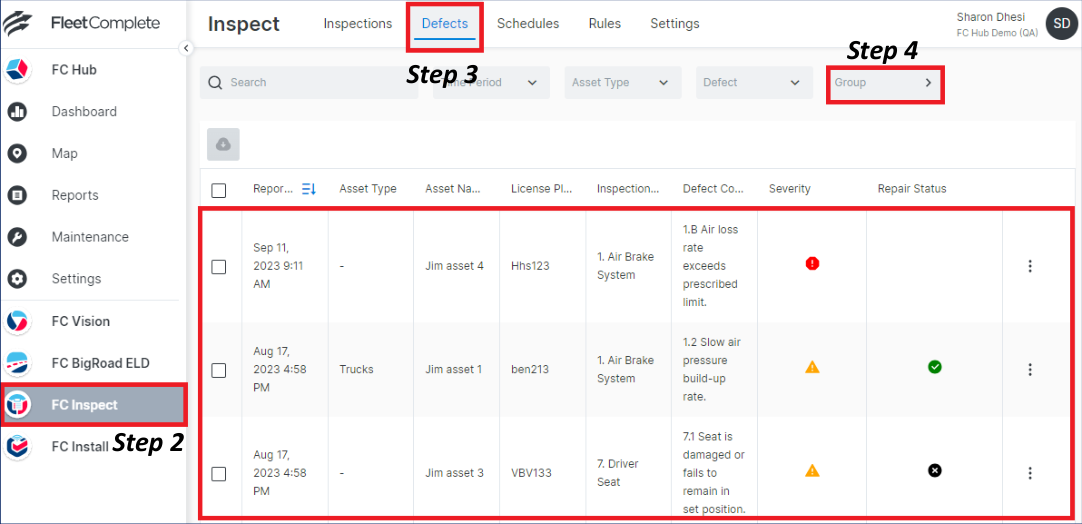Check the Sep 11, 2023 defect row
This screenshot has width=1082, height=524.
tap(219, 266)
